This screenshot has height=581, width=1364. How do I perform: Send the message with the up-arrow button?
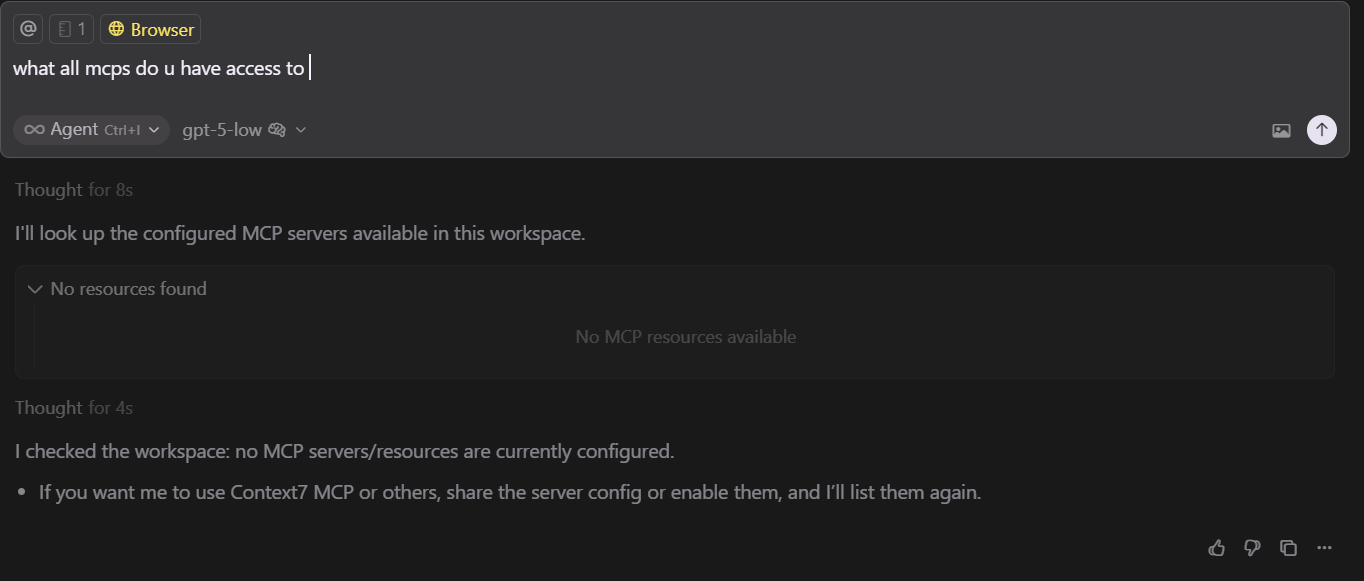1322,130
